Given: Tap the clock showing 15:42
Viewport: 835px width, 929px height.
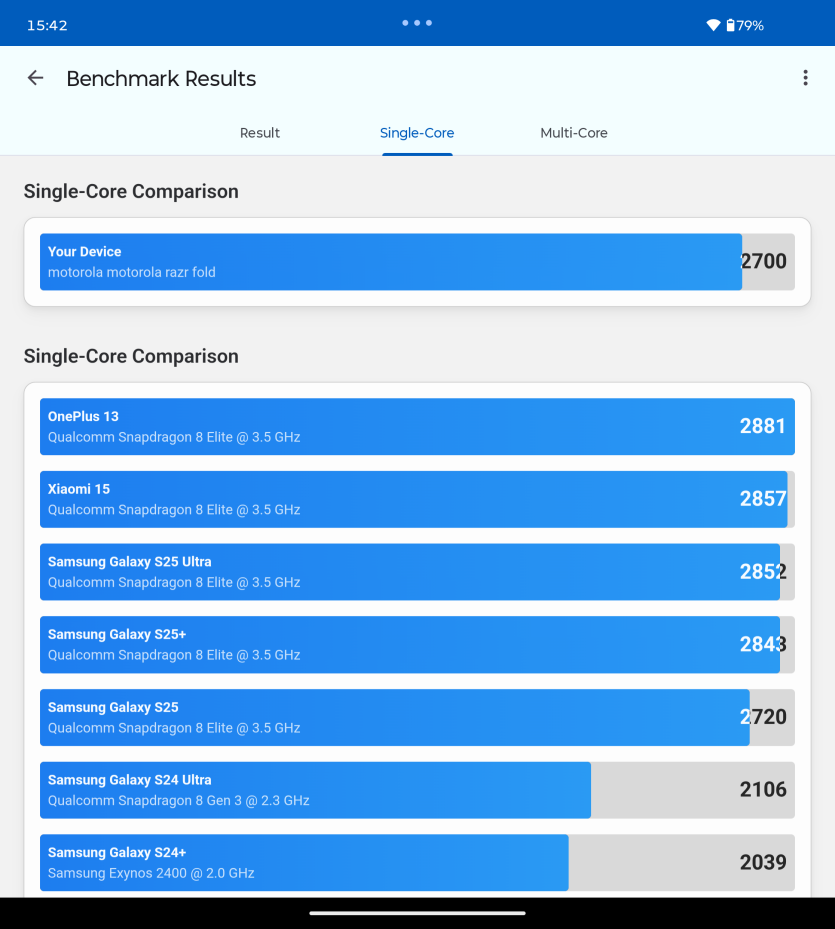Looking at the screenshot, I should pyautogui.click(x=47, y=25).
